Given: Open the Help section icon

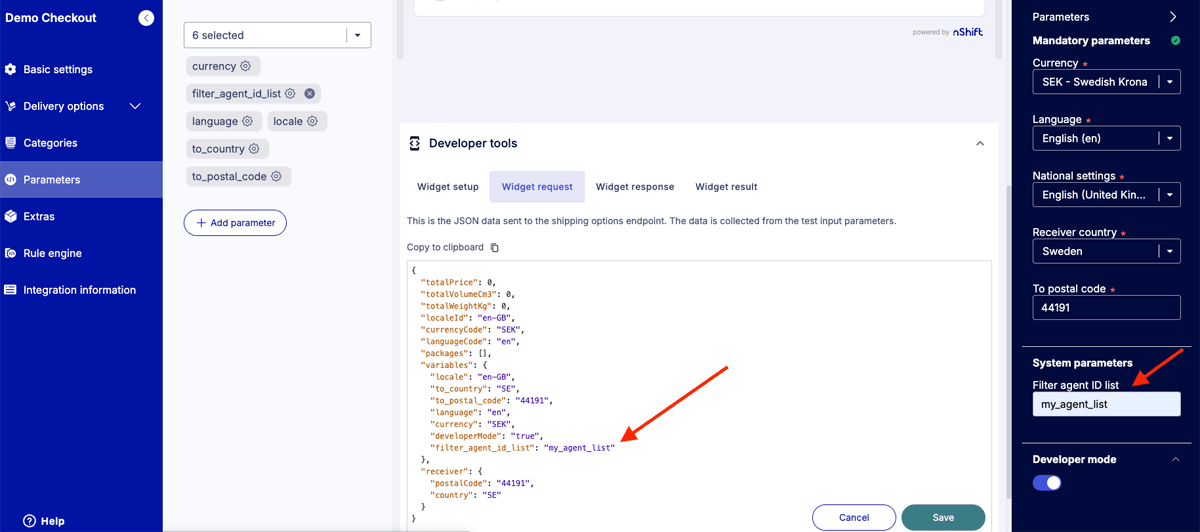Looking at the screenshot, I should click(30, 520).
